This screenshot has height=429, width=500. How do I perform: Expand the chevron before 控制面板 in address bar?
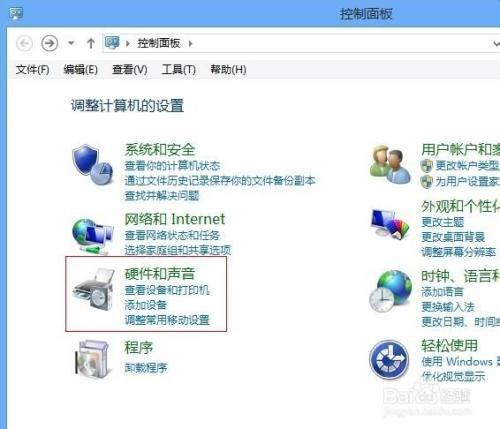(127, 43)
